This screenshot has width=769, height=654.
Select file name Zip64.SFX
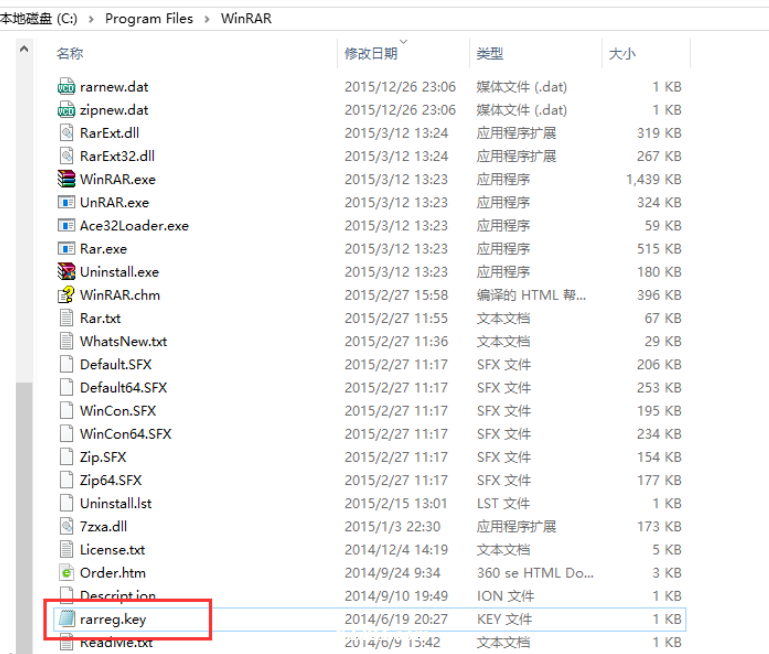(x=110, y=480)
